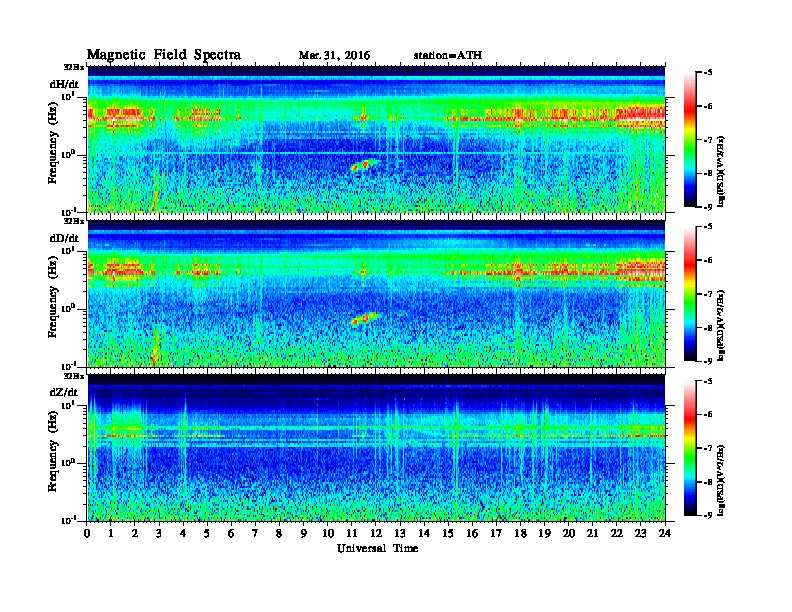Click the hour 14 tick label

coord(424,534)
